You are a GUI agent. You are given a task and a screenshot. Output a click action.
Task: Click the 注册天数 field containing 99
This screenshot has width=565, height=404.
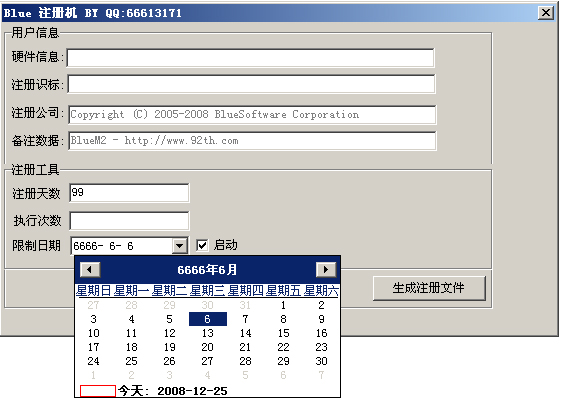(x=129, y=193)
